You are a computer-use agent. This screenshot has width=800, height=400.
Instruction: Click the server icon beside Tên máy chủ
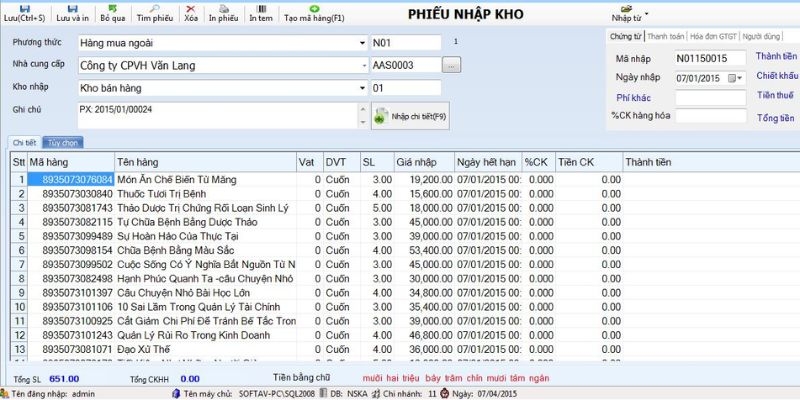[x=176, y=394]
